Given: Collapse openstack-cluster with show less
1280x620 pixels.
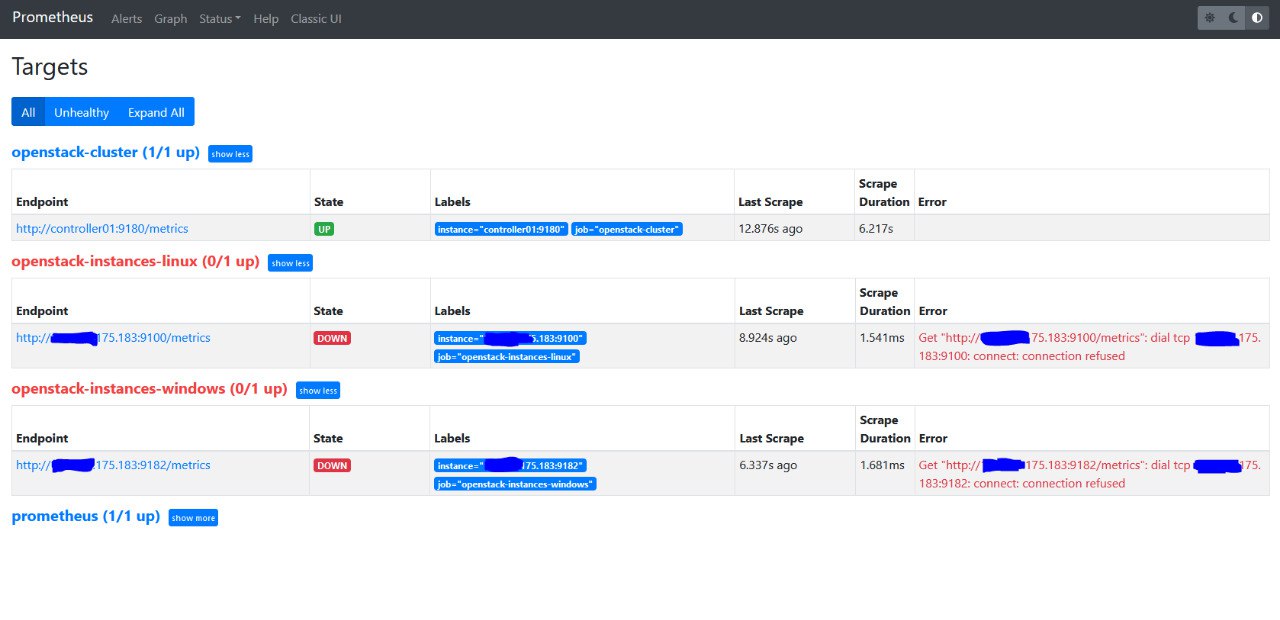Looking at the screenshot, I should 230,154.
